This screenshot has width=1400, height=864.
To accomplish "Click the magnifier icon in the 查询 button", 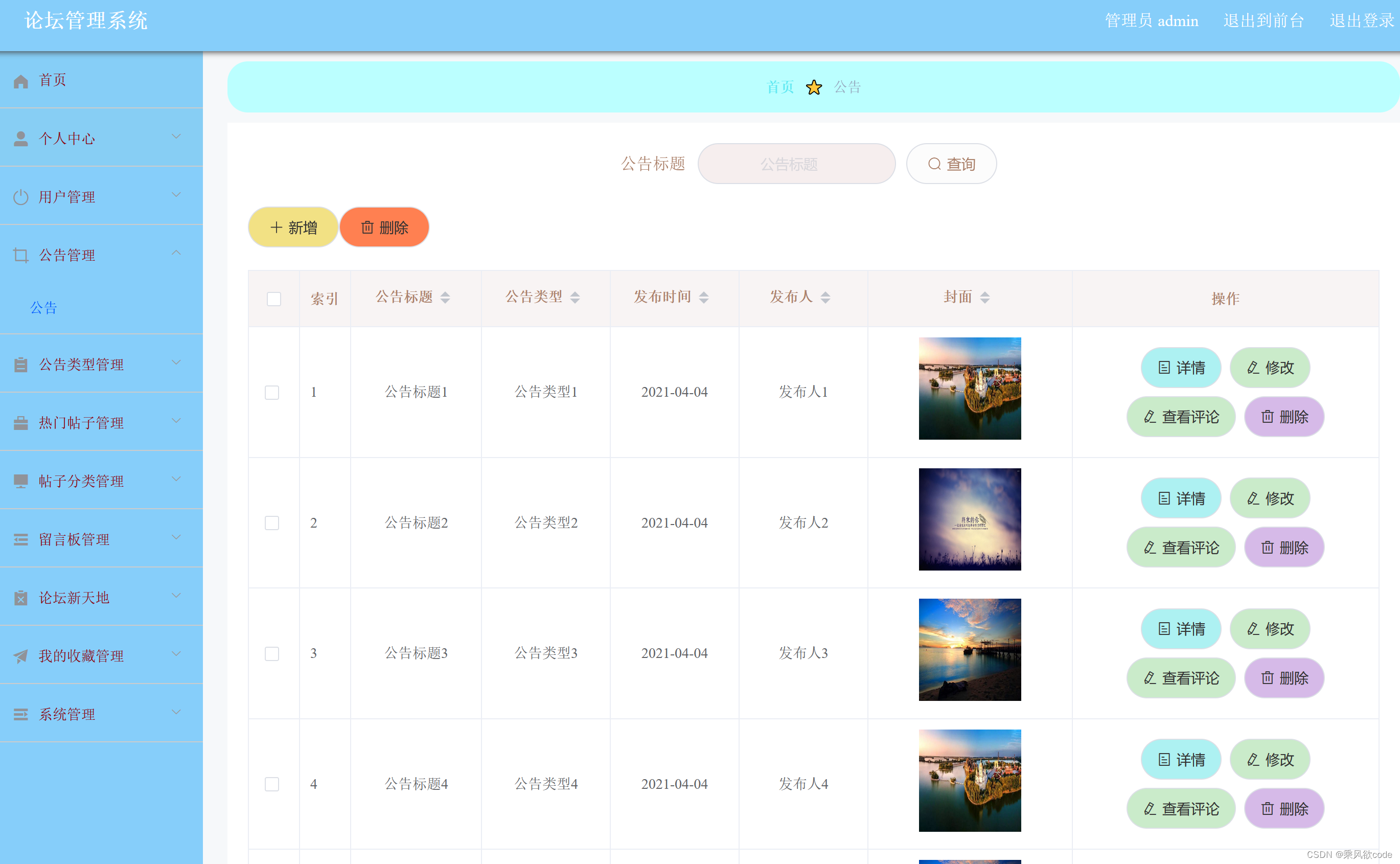I will pyautogui.click(x=933, y=164).
